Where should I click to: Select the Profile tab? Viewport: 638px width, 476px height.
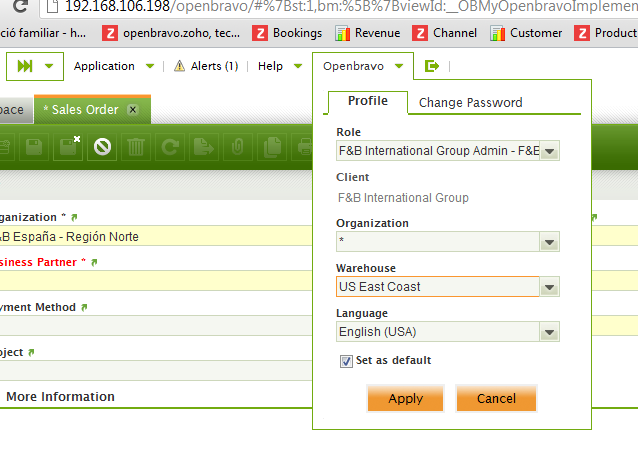click(367, 101)
